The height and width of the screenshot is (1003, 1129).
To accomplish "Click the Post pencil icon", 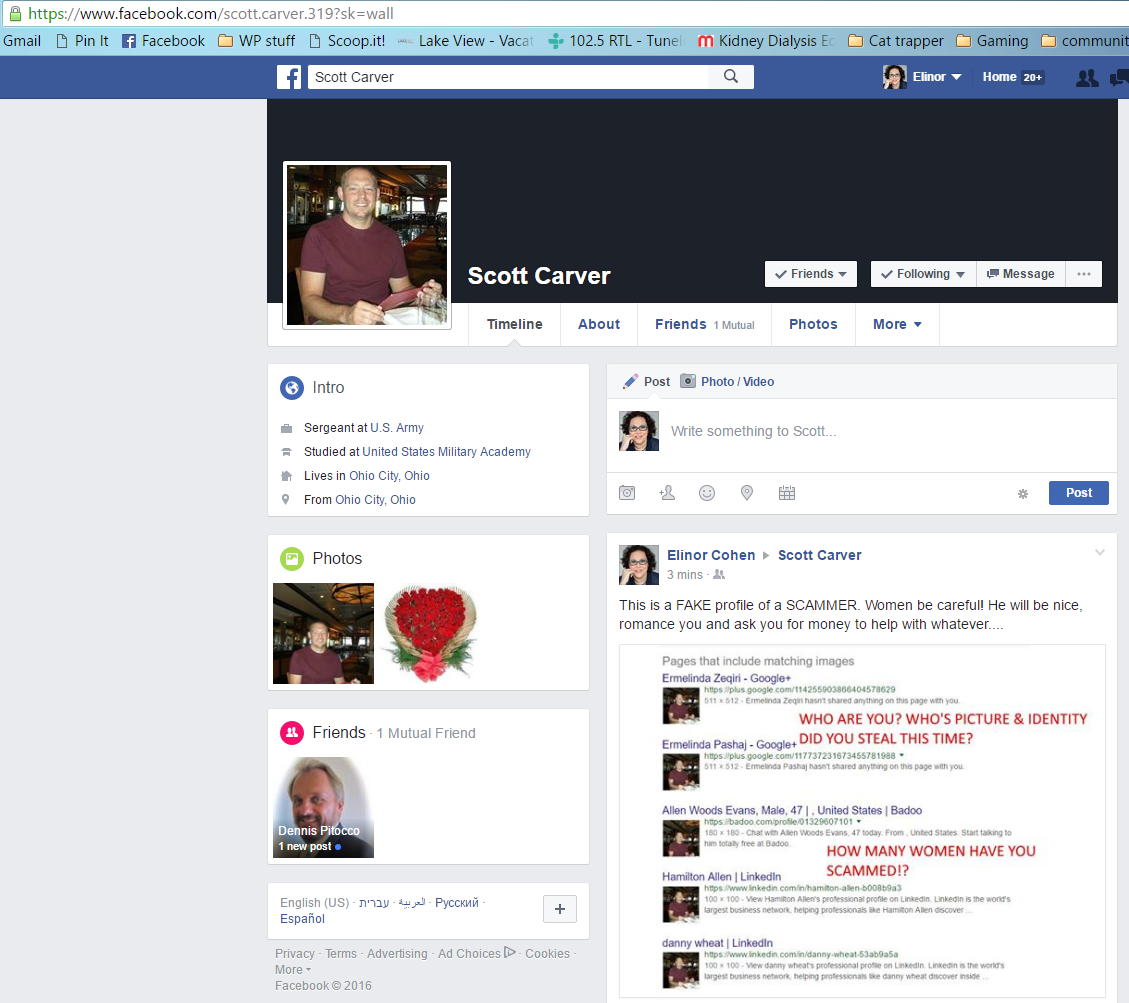I will click(x=630, y=382).
